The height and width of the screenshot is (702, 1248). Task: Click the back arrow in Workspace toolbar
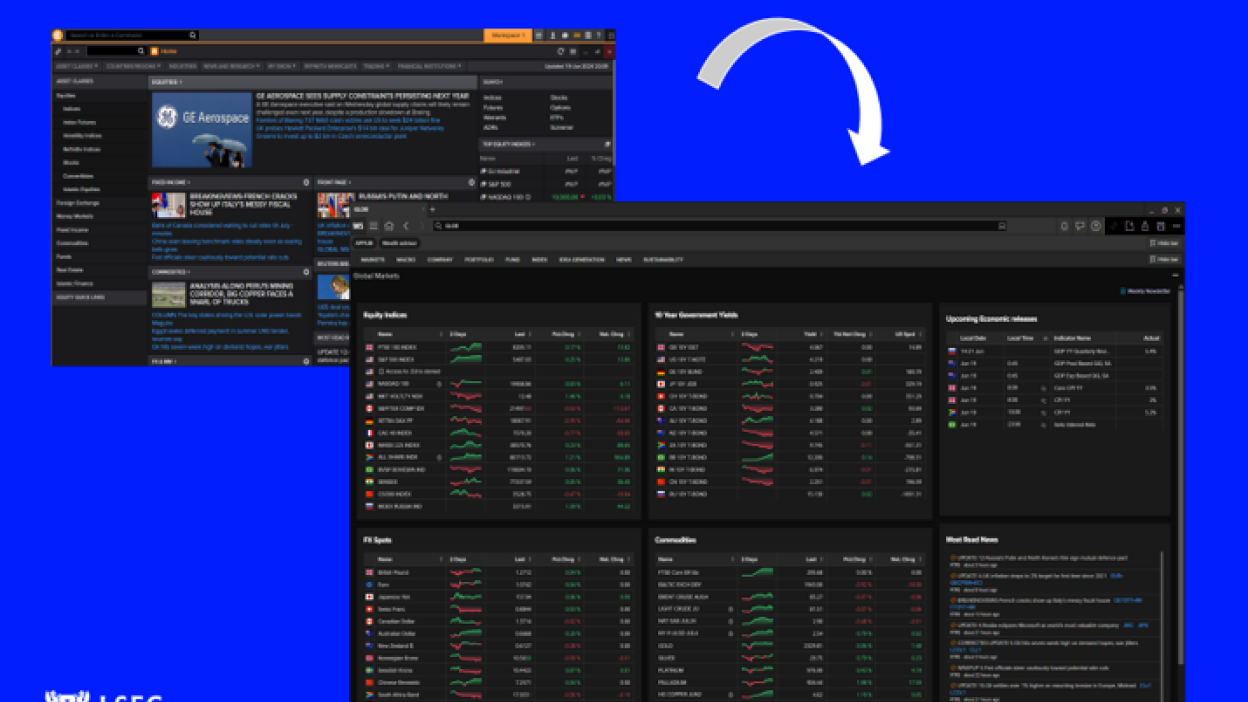click(405, 226)
